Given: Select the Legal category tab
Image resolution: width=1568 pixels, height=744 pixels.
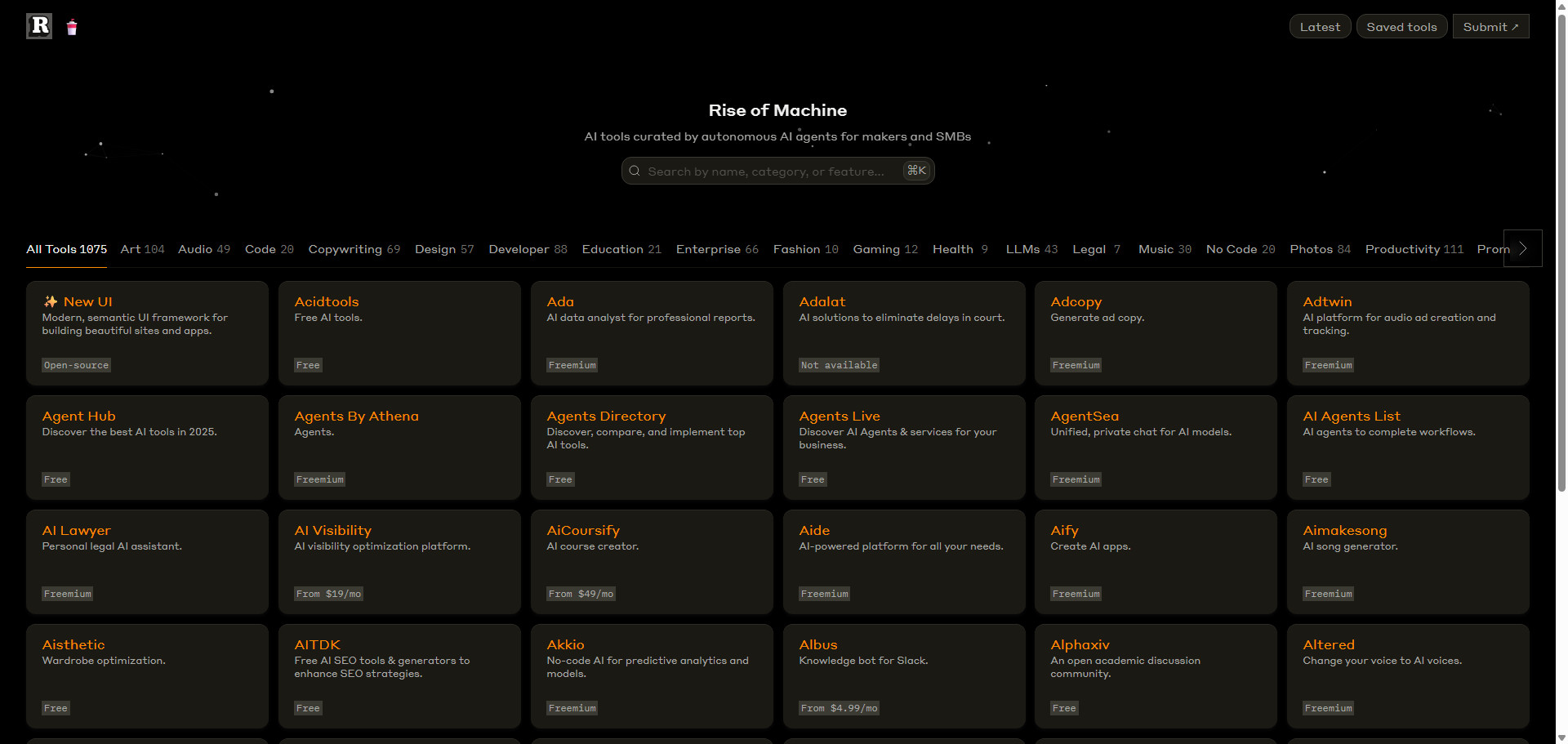Looking at the screenshot, I should pyautogui.click(x=1096, y=249).
